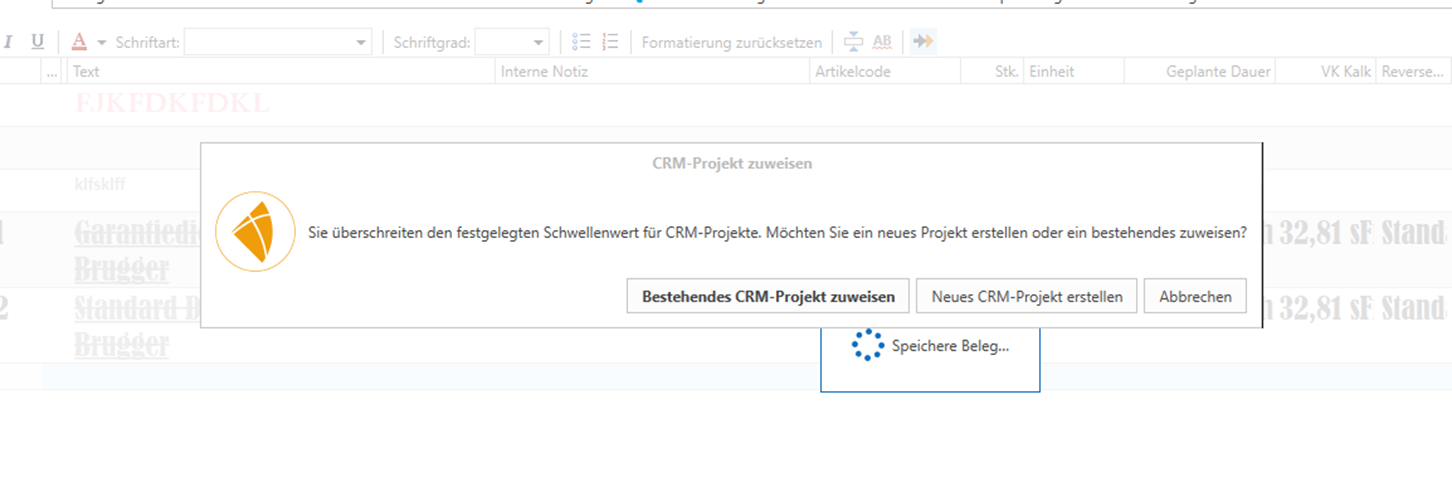
Task: Select the Text column header
Action: click(x=280, y=72)
